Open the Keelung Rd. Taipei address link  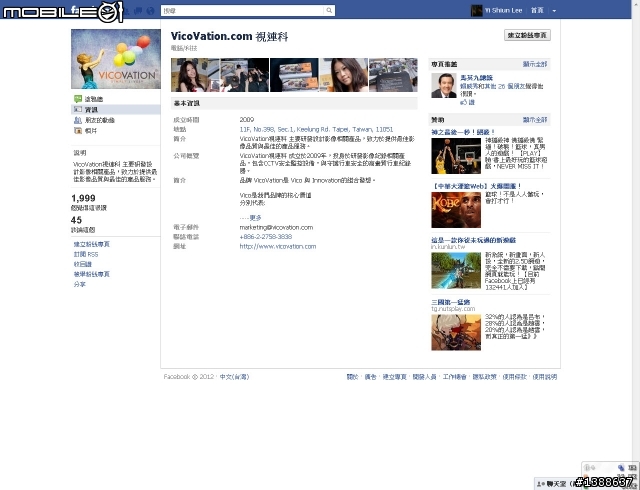pyautogui.click(x=316, y=129)
